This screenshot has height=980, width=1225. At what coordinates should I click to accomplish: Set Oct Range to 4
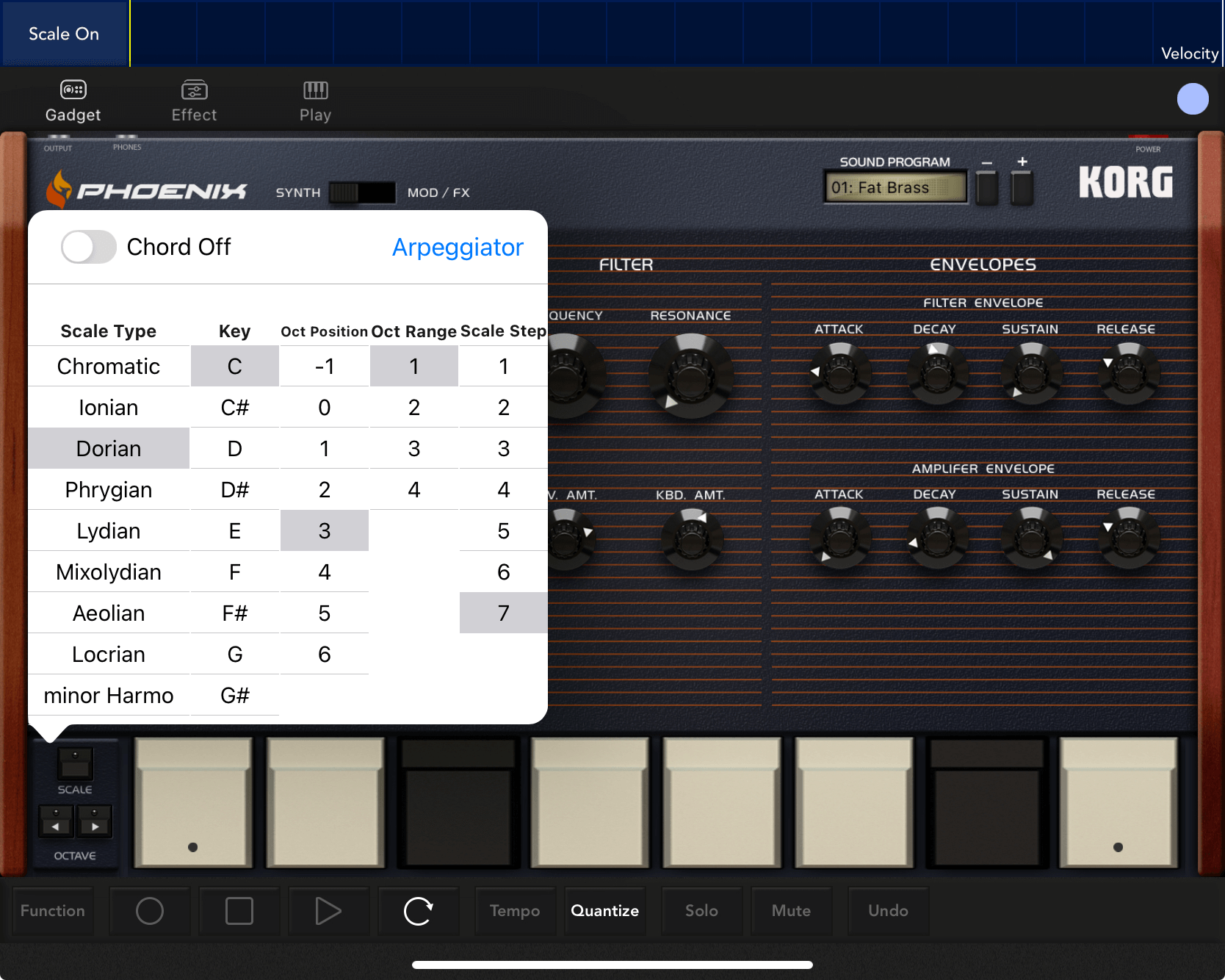(414, 489)
